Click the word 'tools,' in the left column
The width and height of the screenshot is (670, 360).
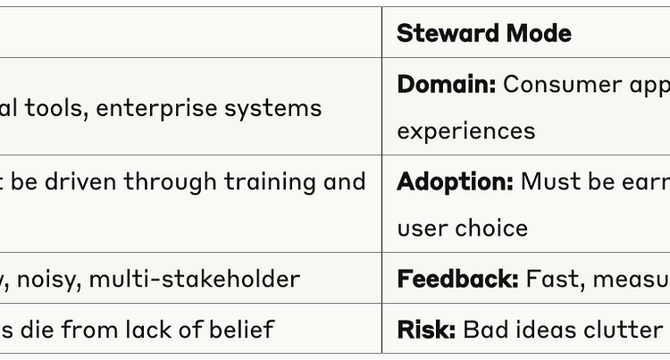click(56, 108)
